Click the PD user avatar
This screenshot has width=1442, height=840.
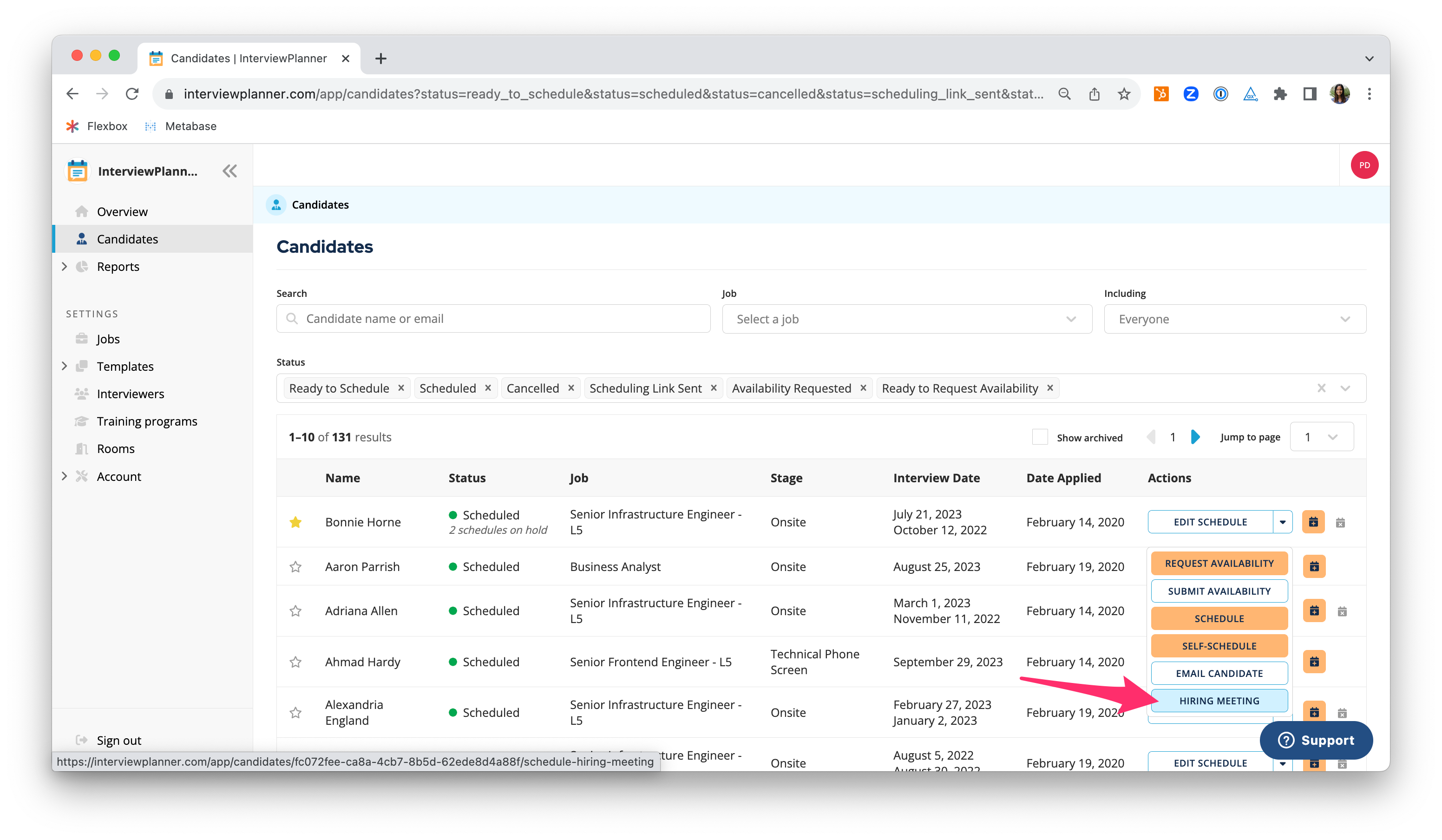pos(1364,165)
